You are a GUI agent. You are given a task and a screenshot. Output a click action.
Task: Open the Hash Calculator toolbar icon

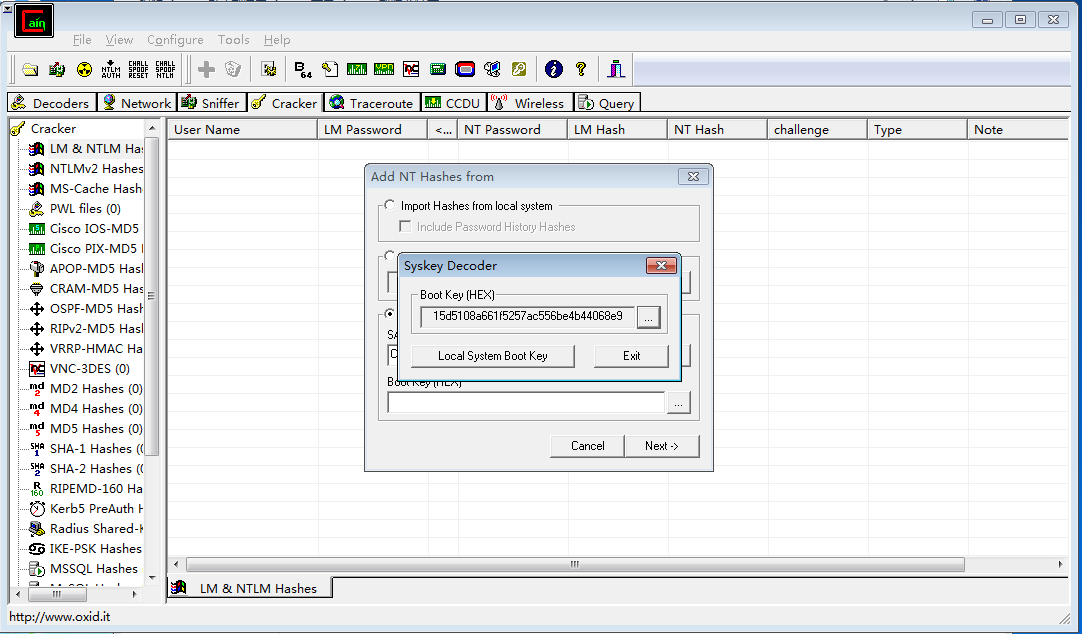(437, 69)
